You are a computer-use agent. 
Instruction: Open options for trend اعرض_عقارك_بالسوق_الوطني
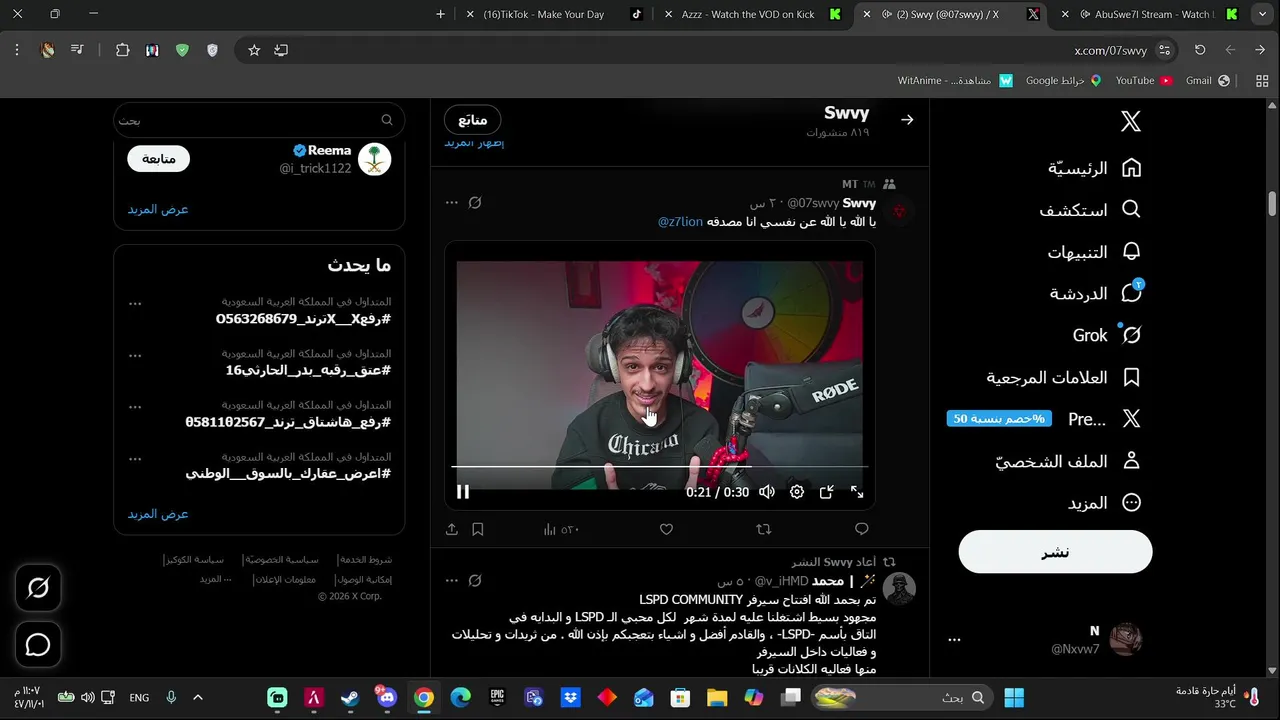tap(135, 459)
